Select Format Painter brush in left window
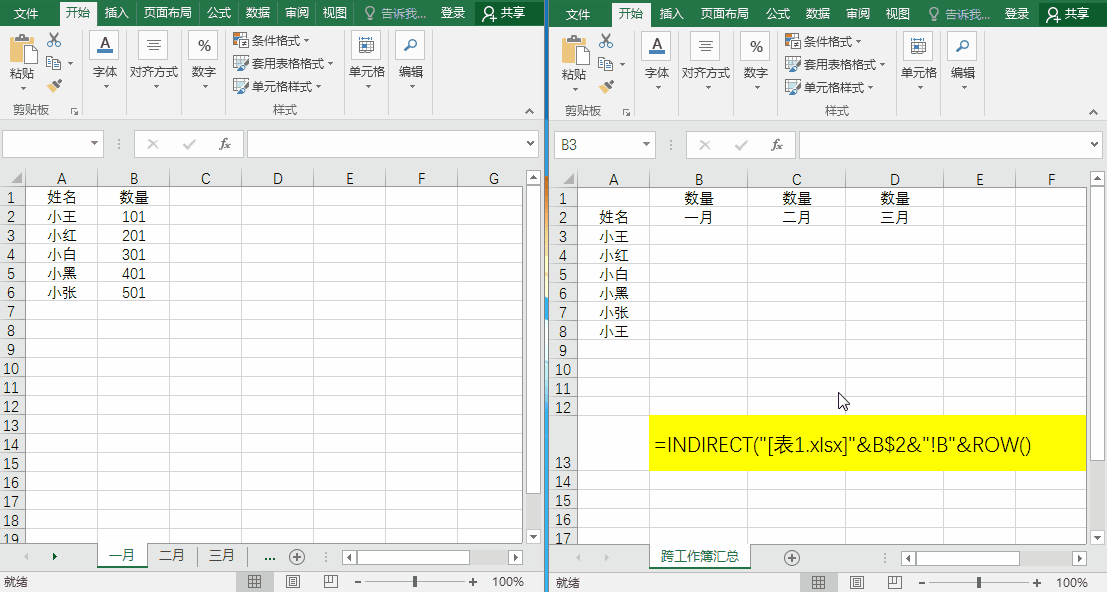The image size is (1107, 592). pyautogui.click(x=54, y=86)
